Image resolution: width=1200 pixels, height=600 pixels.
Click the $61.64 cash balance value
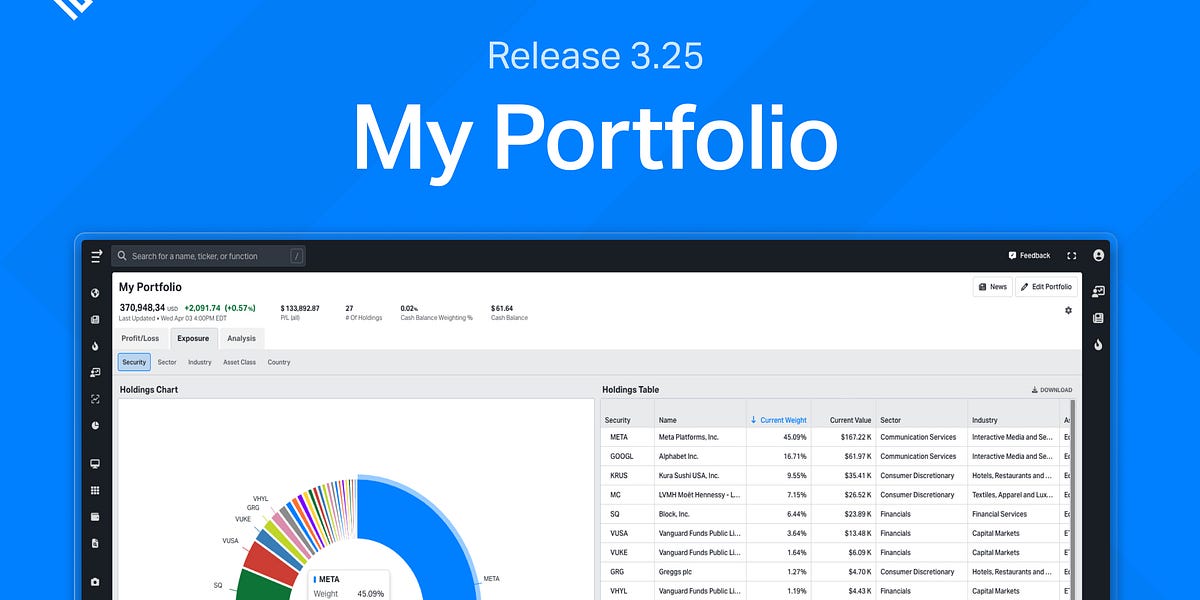click(502, 308)
